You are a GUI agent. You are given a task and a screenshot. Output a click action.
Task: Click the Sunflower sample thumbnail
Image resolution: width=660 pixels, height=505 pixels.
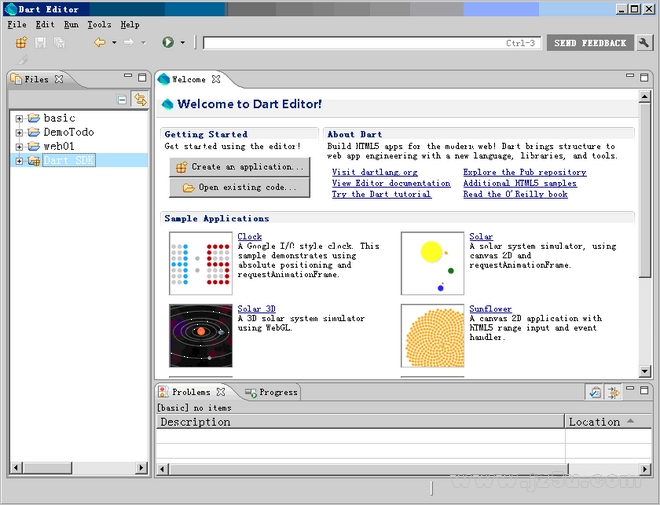click(x=433, y=336)
